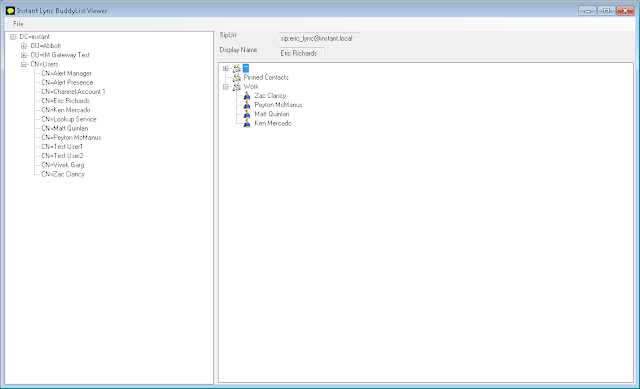This screenshot has height=389, width=640.
Task: Select CN=Peyton McManus in the directory tree
Action: (x=71, y=138)
